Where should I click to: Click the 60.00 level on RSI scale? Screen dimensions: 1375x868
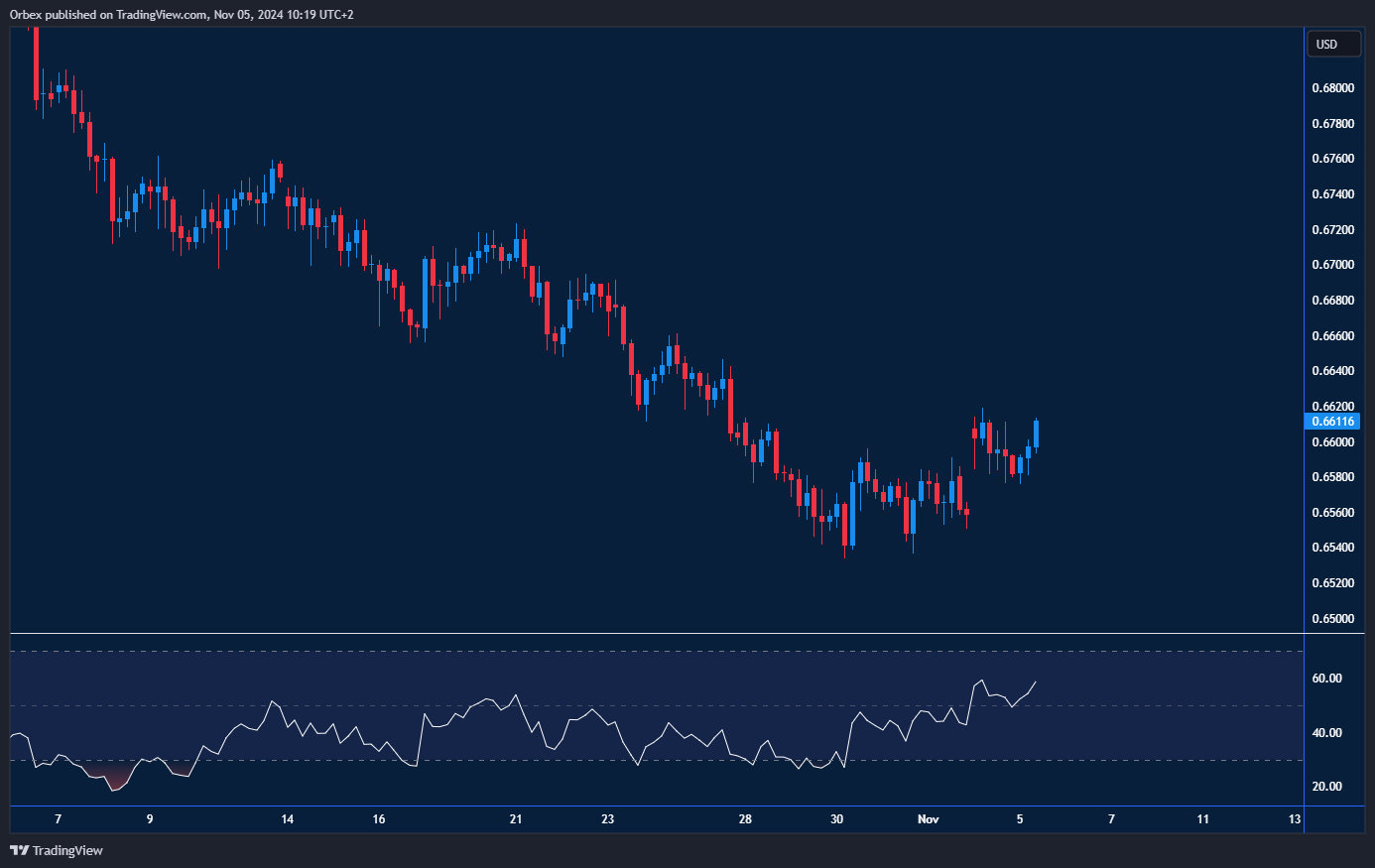coord(1326,679)
